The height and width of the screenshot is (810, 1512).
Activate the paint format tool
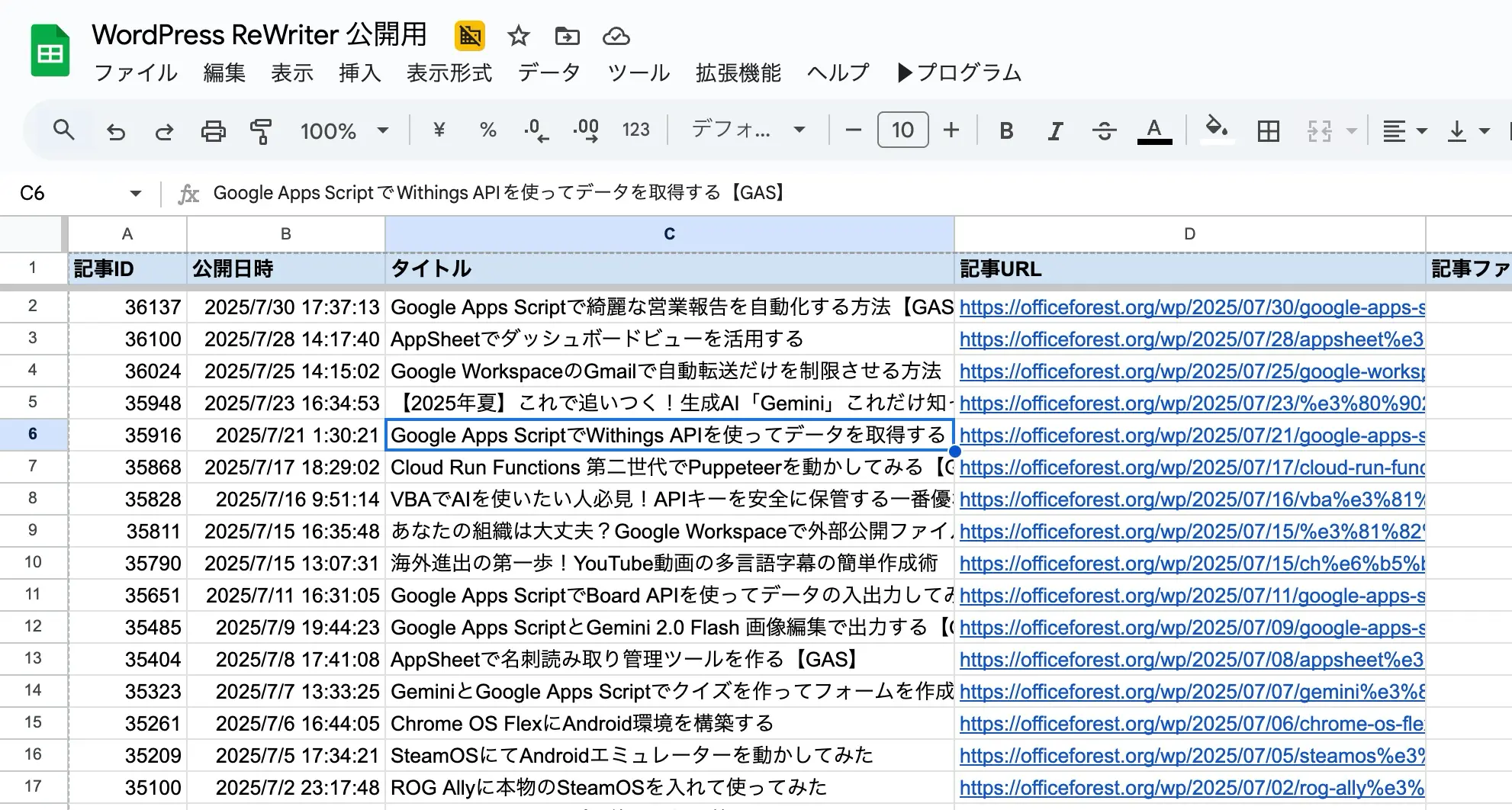(261, 131)
